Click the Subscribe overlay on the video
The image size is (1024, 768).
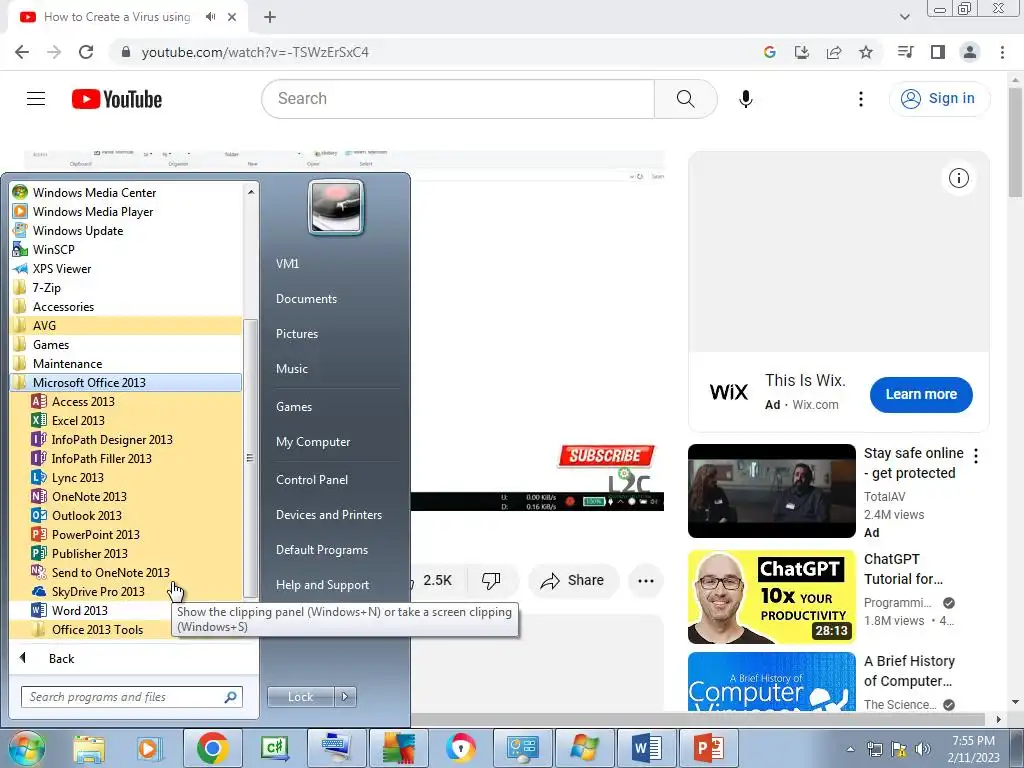(x=606, y=455)
